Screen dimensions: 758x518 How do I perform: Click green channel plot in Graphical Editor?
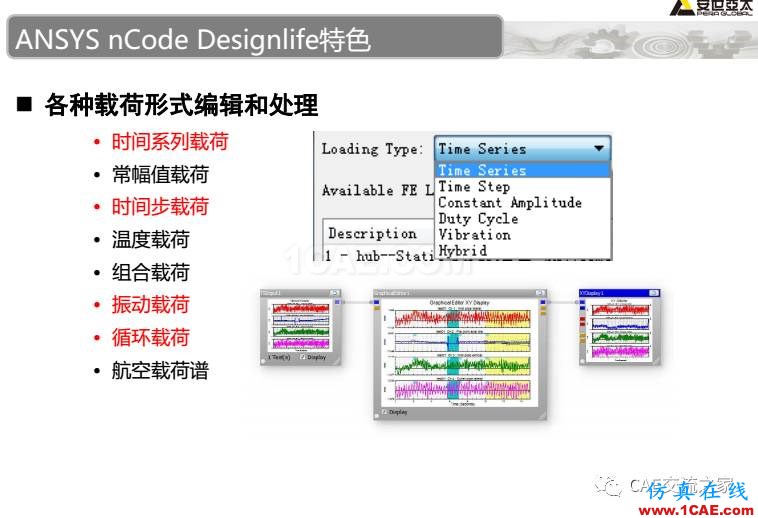(463, 366)
